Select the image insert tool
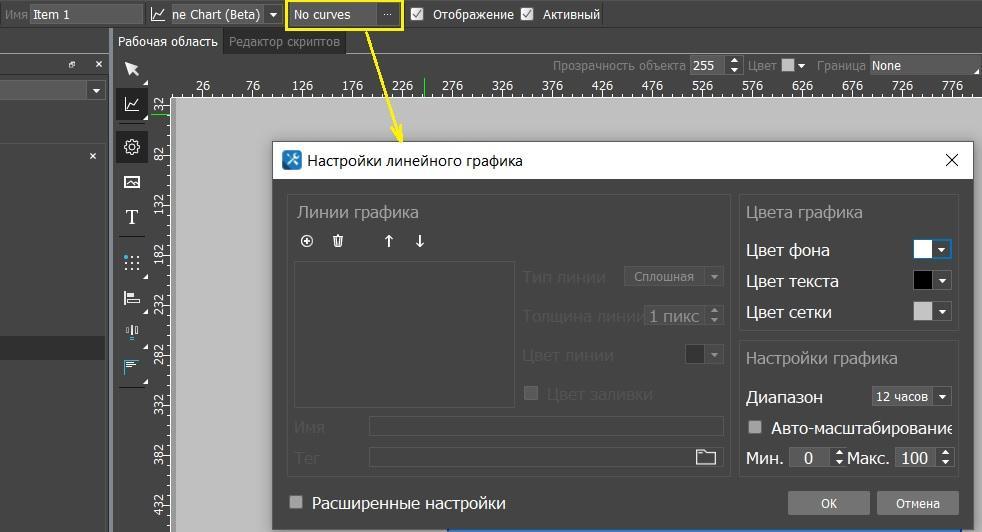The image size is (982, 532). pyautogui.click(x=132, y=182)
